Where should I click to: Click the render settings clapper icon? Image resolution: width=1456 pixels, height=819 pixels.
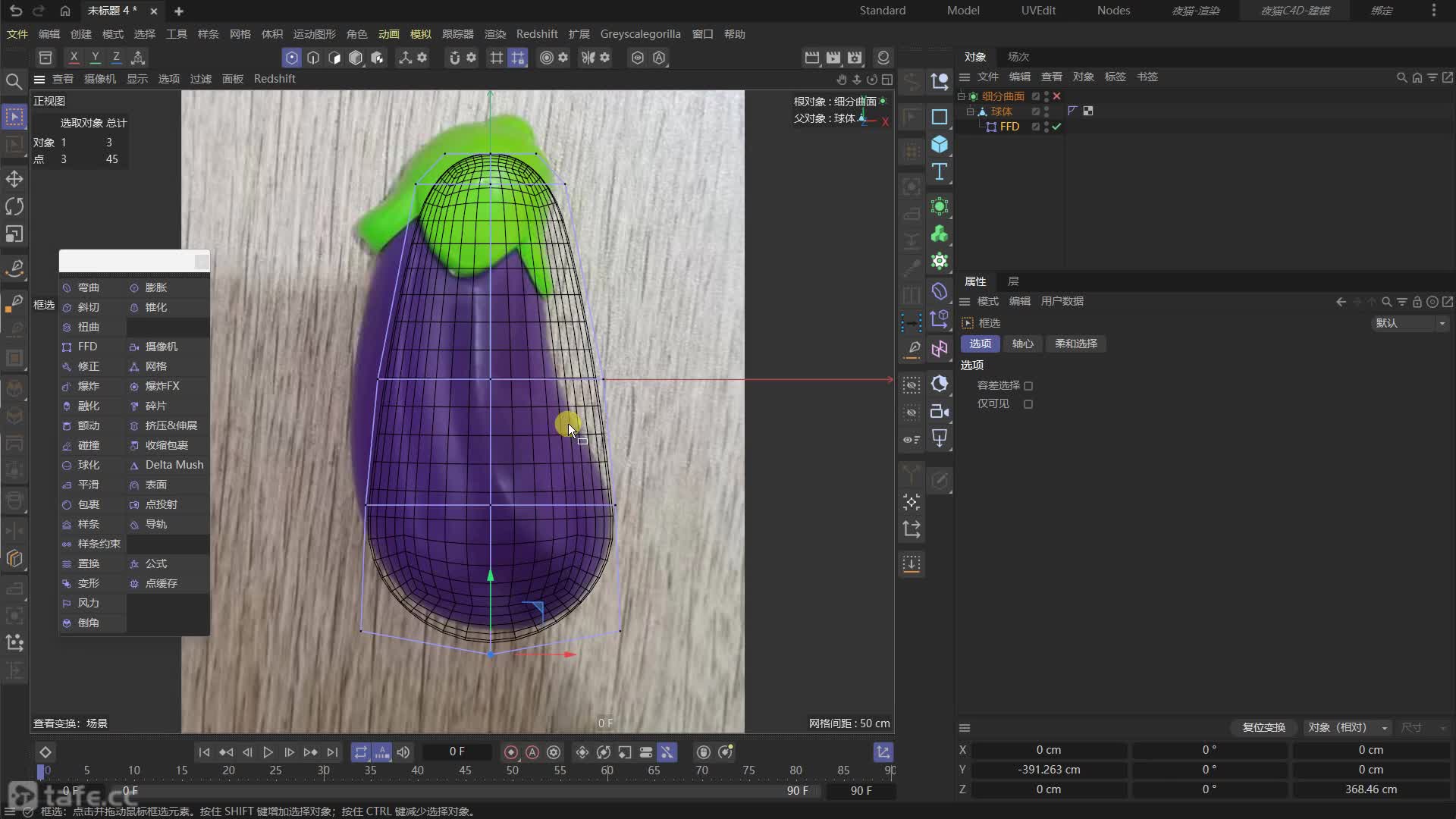click(x=855, y=58)
